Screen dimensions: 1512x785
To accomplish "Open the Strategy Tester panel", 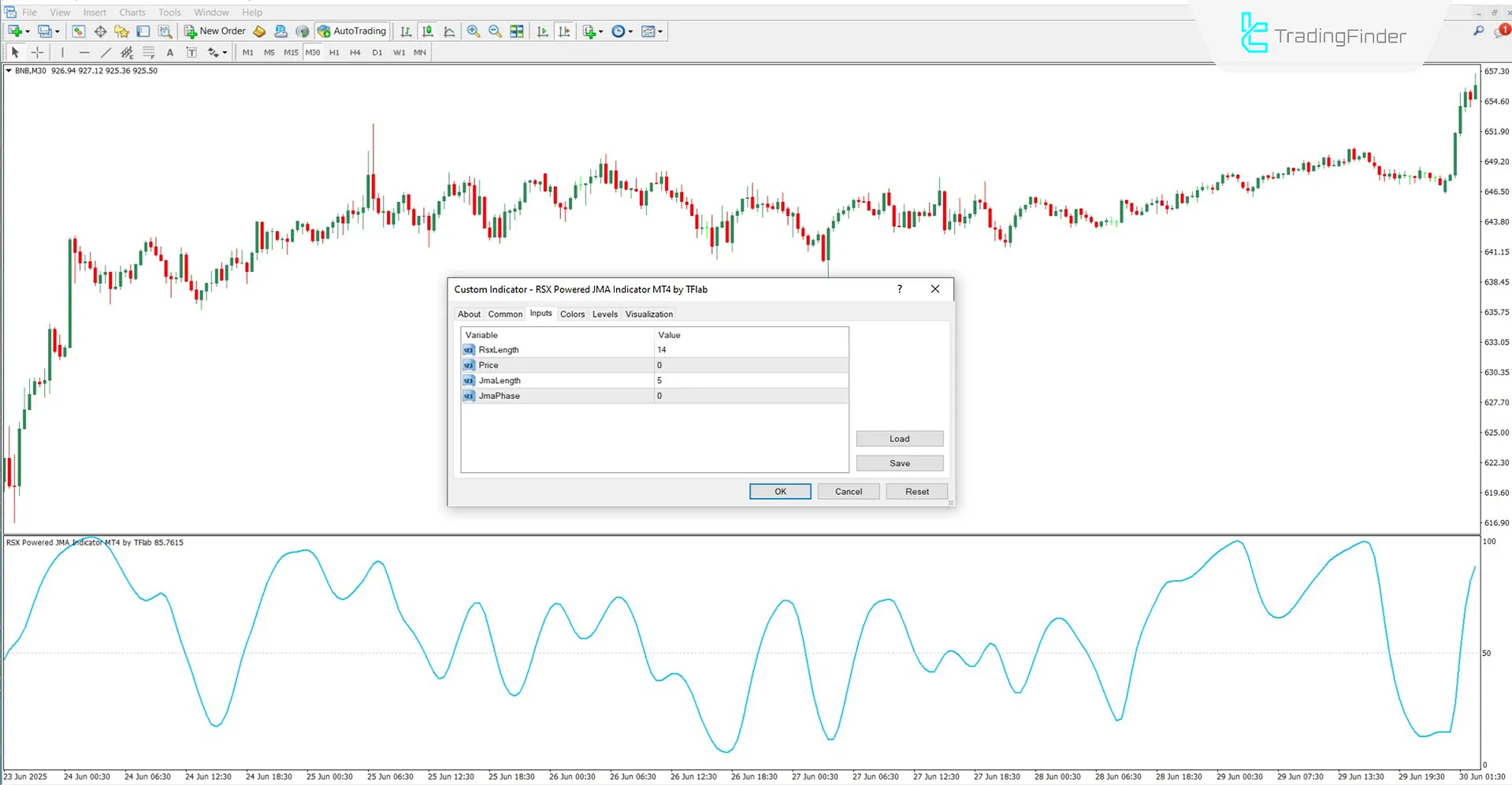I will [x=165, y=31].
